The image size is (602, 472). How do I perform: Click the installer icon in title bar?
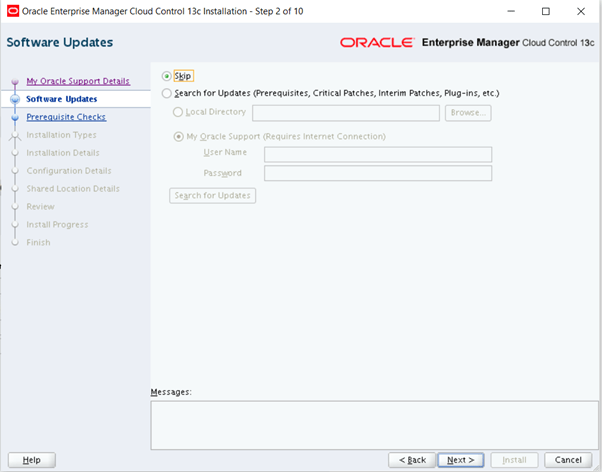tap(11, 11)
